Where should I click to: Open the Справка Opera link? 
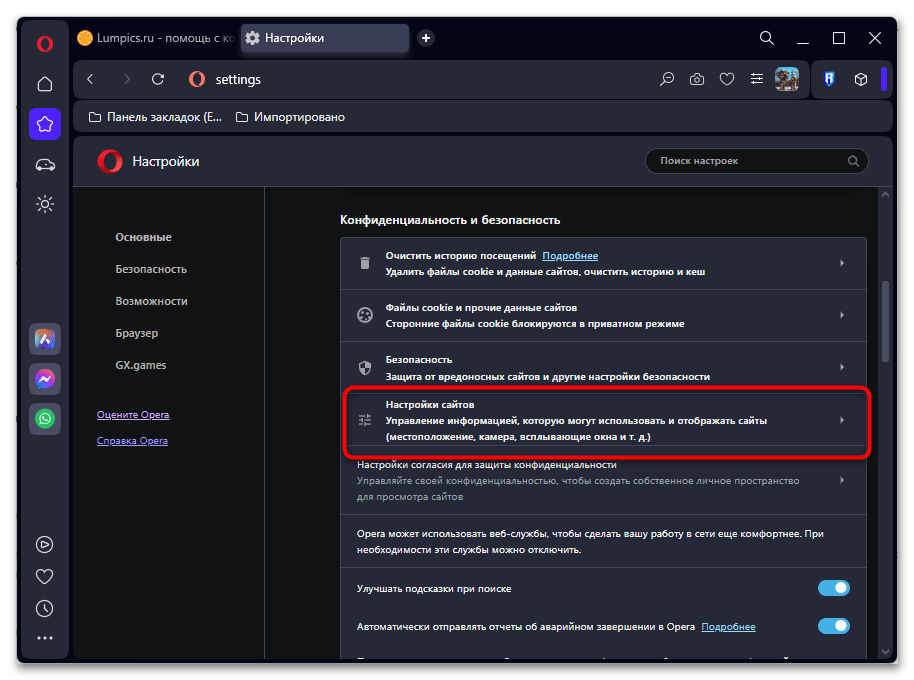click(x=132, y=441)
